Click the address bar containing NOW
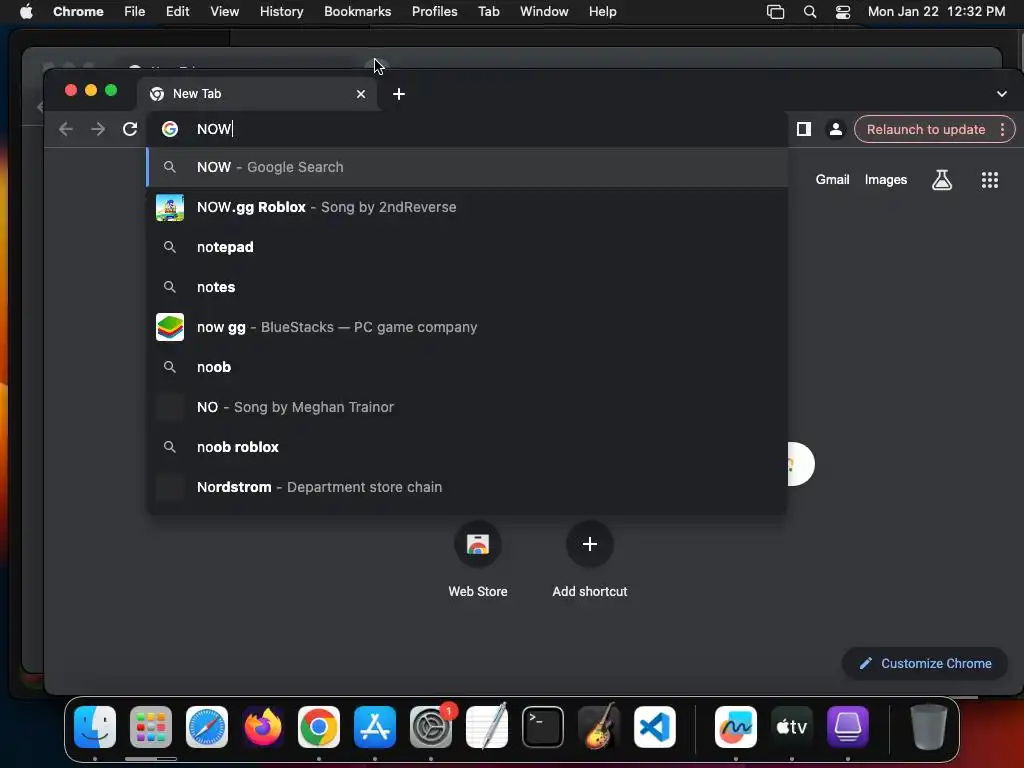 pos(467,129)
